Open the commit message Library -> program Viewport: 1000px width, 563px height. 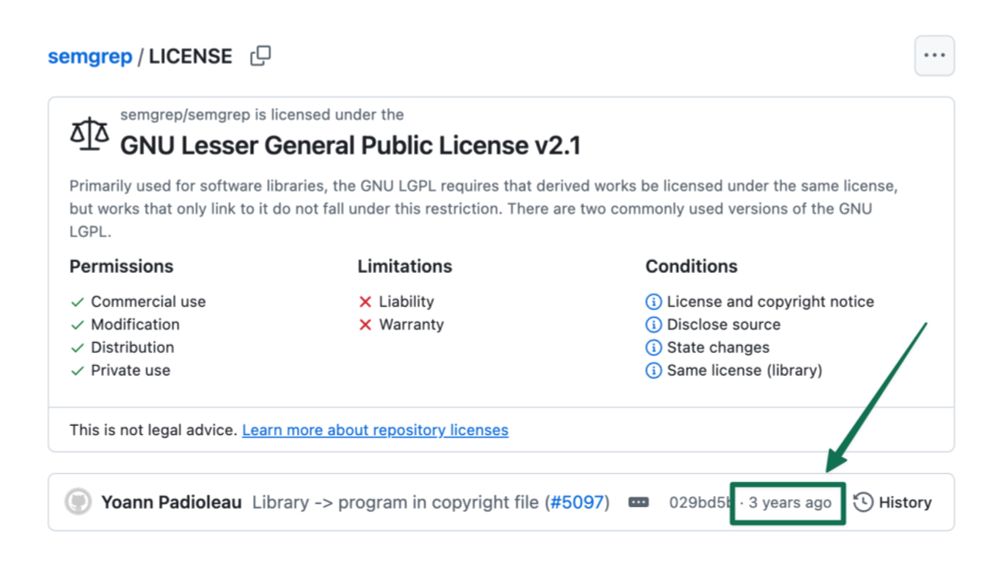coord(395,502)
